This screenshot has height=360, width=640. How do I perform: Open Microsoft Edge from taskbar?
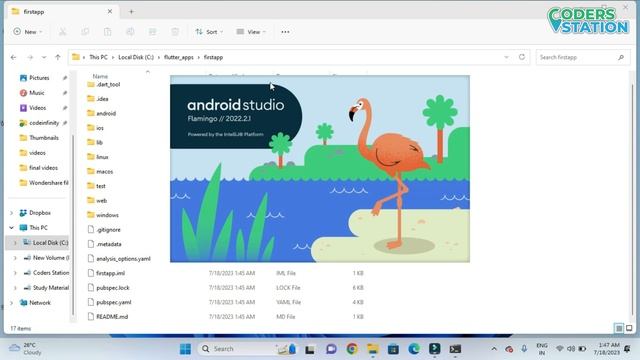tap(414, 349)
